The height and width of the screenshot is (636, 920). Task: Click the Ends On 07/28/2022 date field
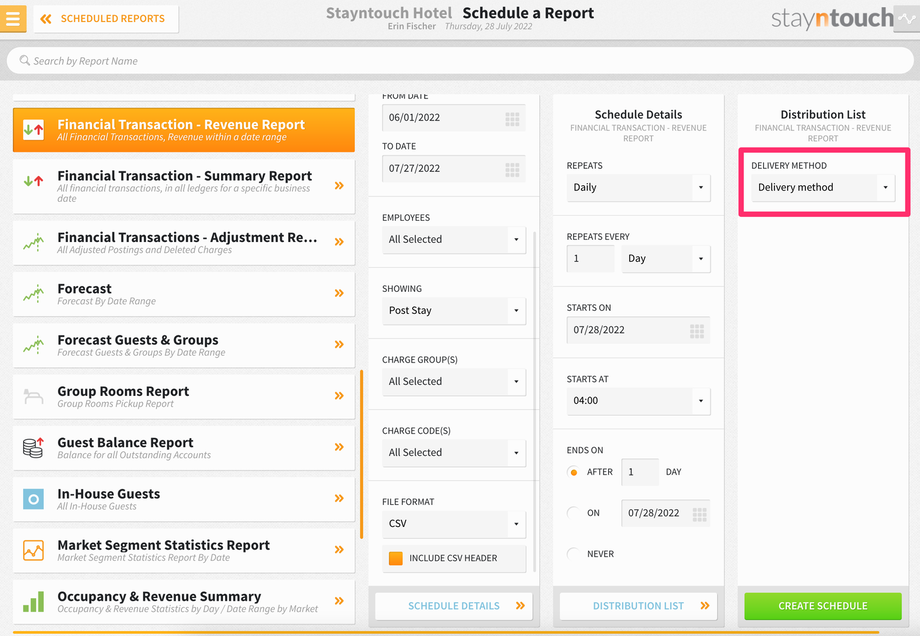[665, 513]
